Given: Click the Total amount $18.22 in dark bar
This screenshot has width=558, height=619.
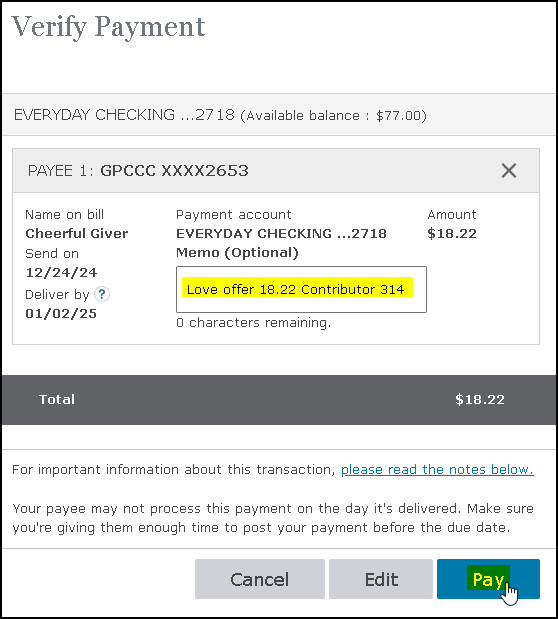Looking at the screenshot, I should [480, 400].
